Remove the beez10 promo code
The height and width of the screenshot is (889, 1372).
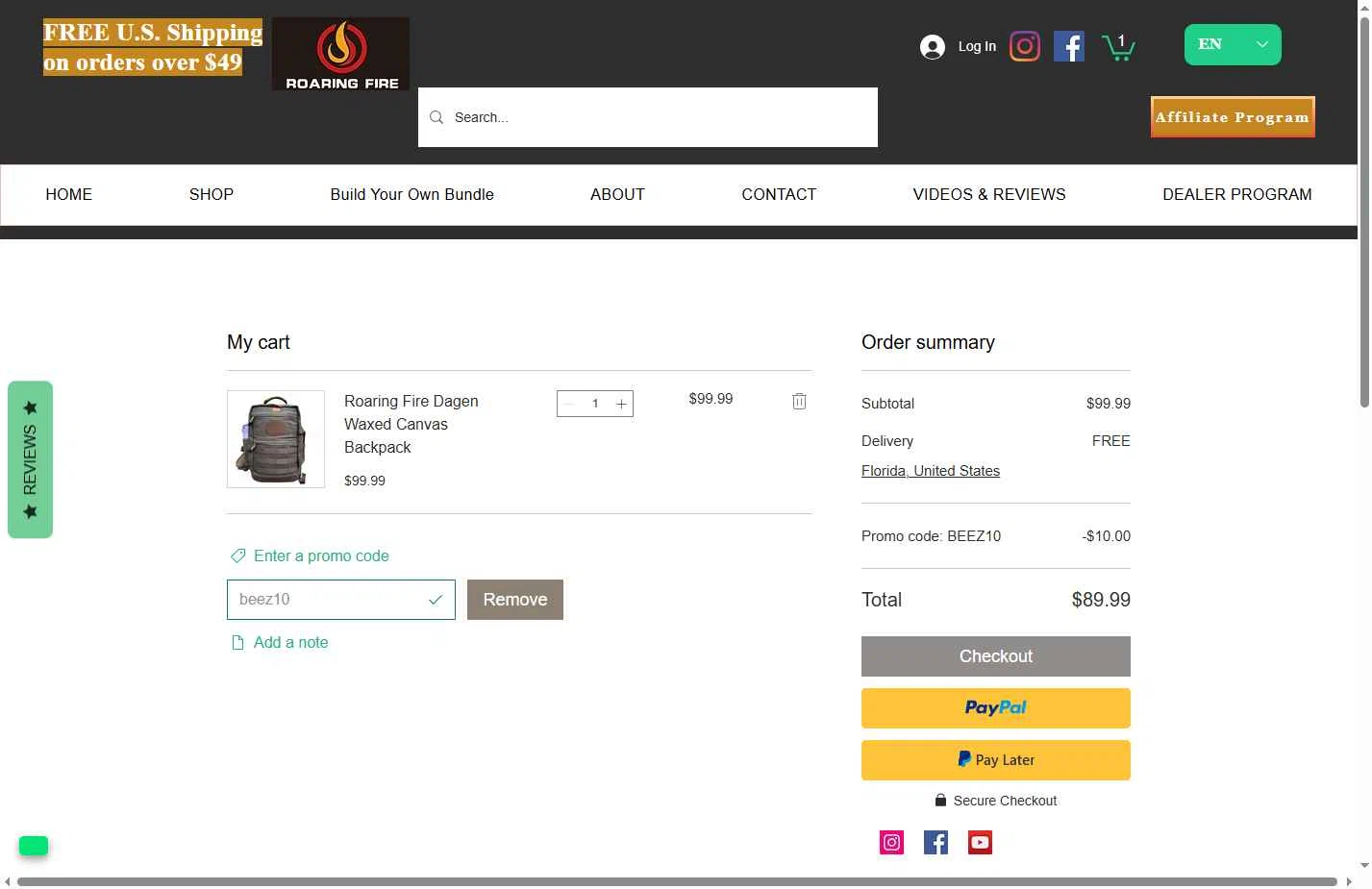pyautogui.click(x=515, y=600)
